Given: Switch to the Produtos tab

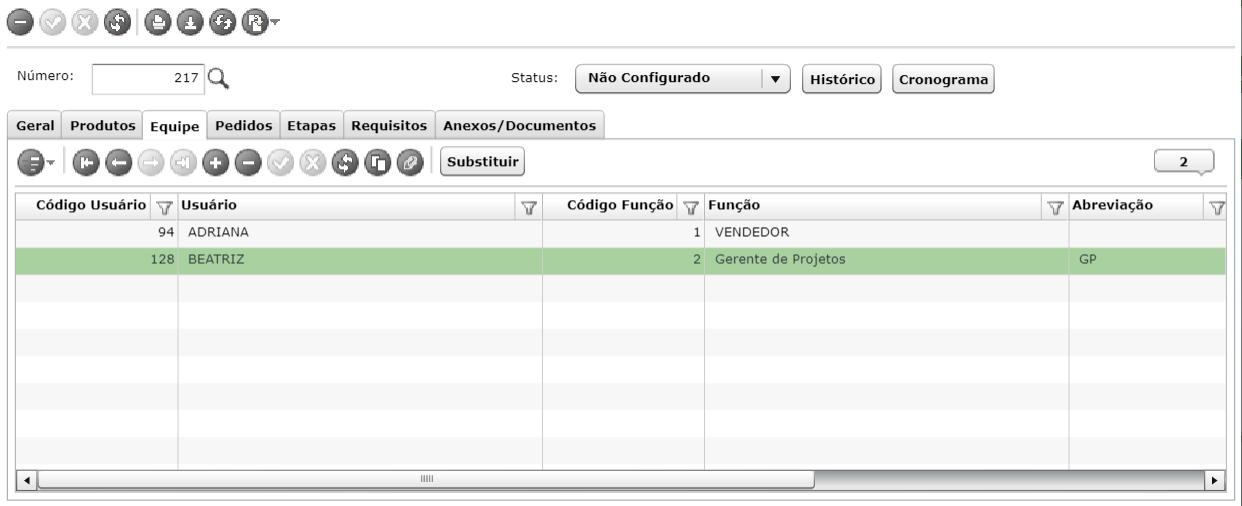Looking at the screenshot, I should (103, 126).
